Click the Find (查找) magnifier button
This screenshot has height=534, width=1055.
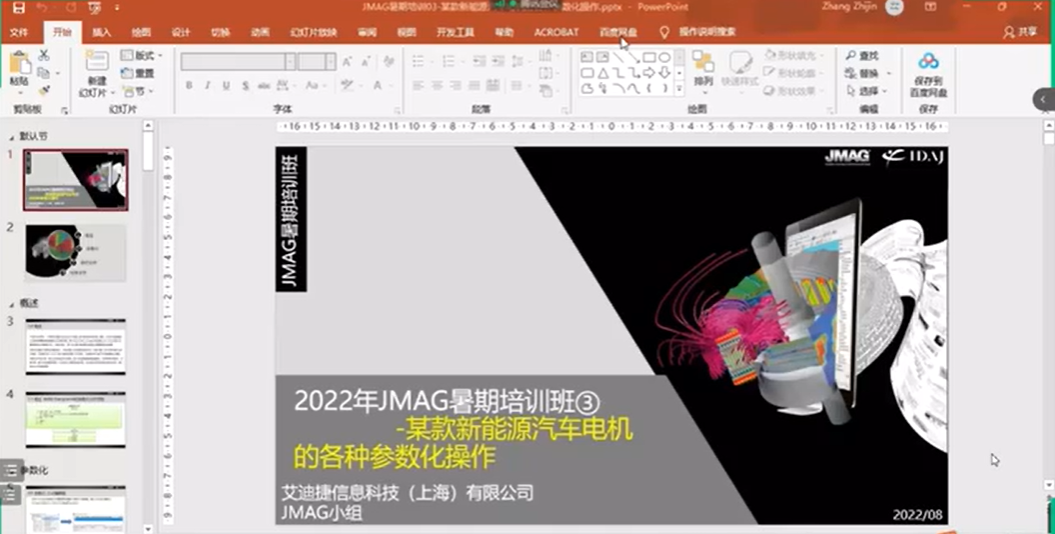[862, 56]
